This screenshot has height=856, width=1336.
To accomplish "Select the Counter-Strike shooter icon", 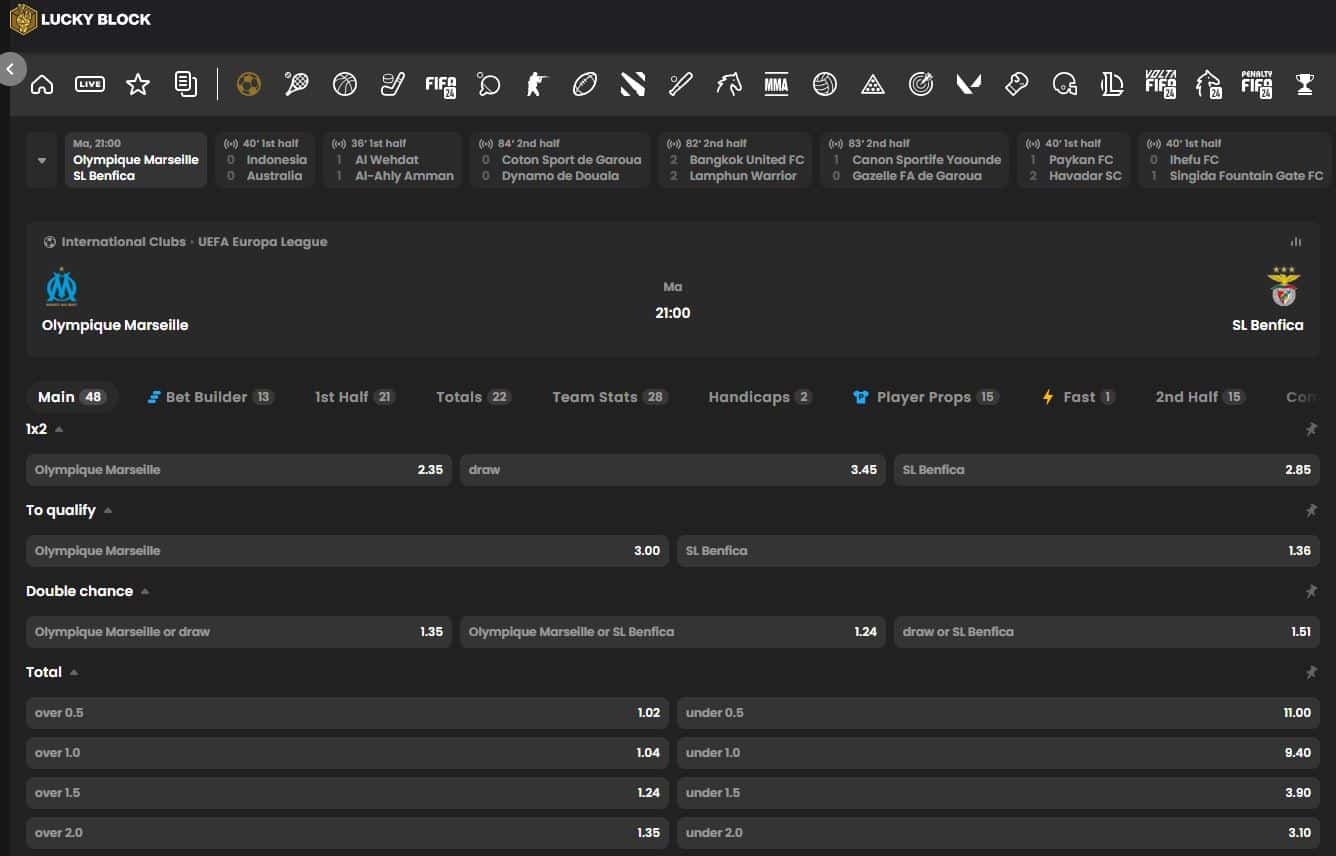I will pos(537,84).
